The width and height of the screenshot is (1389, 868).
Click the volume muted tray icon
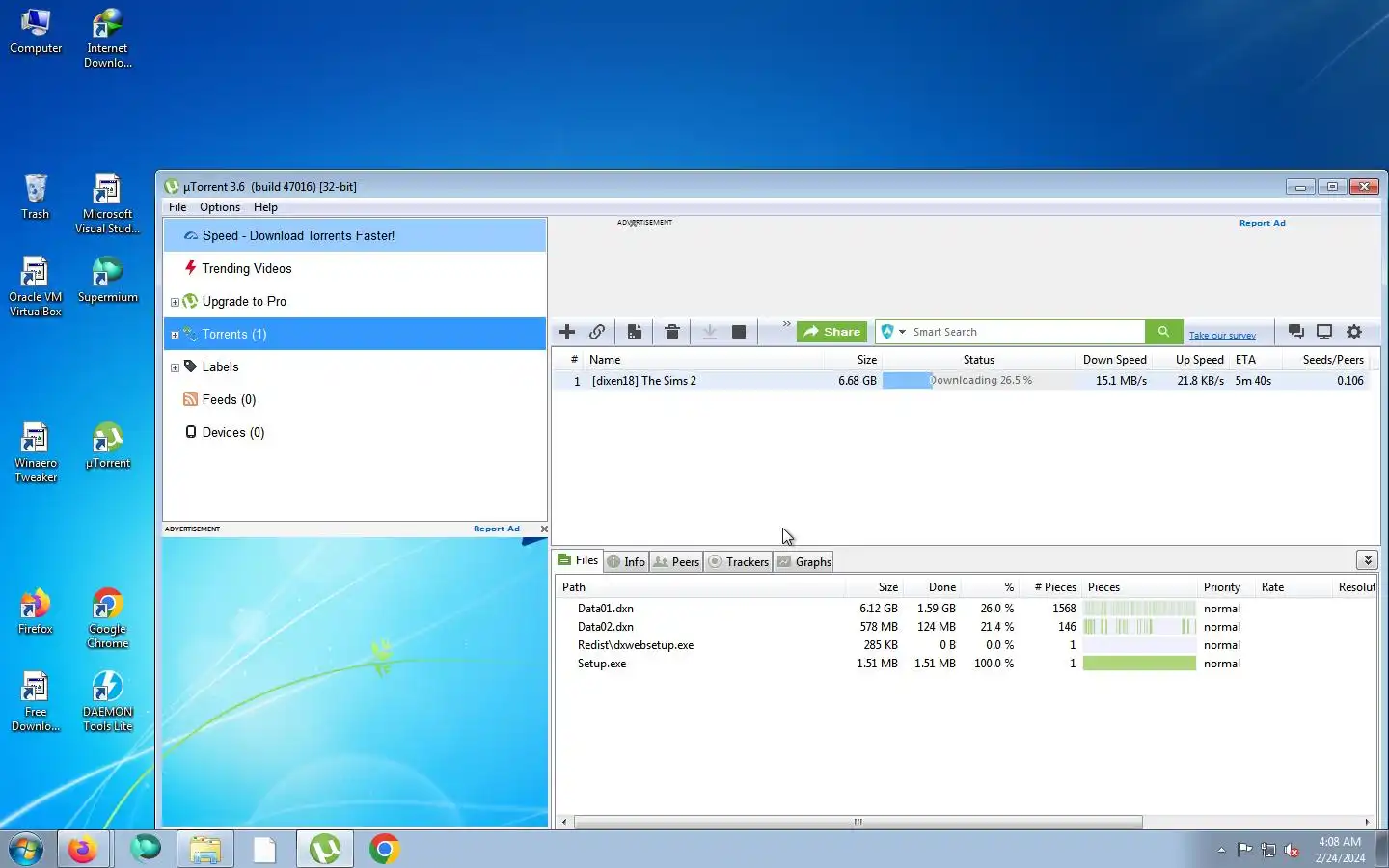pos(1292,850)
